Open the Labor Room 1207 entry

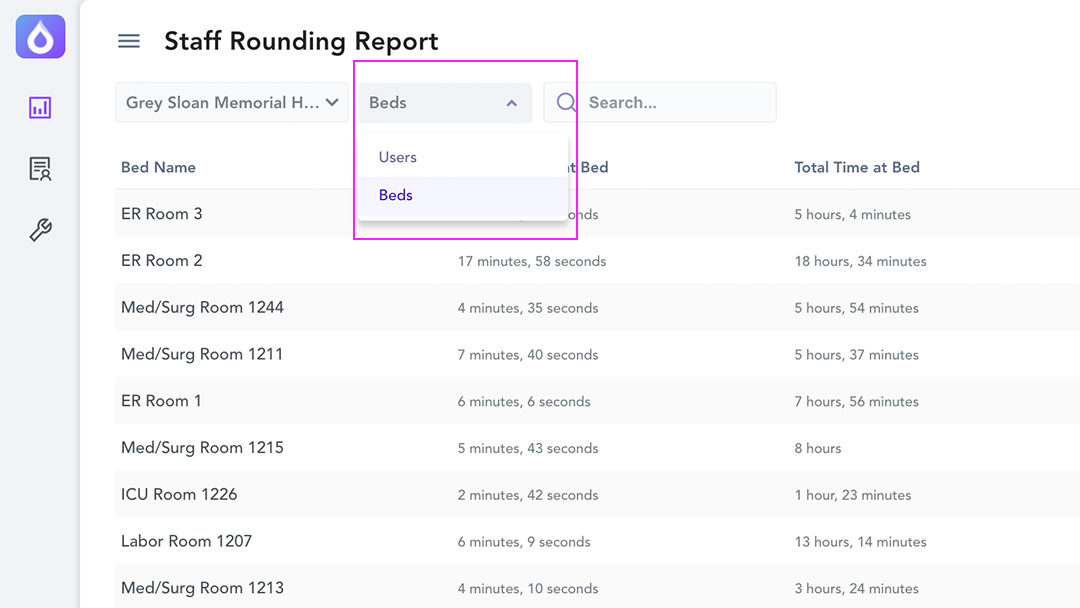click(186, 542)
